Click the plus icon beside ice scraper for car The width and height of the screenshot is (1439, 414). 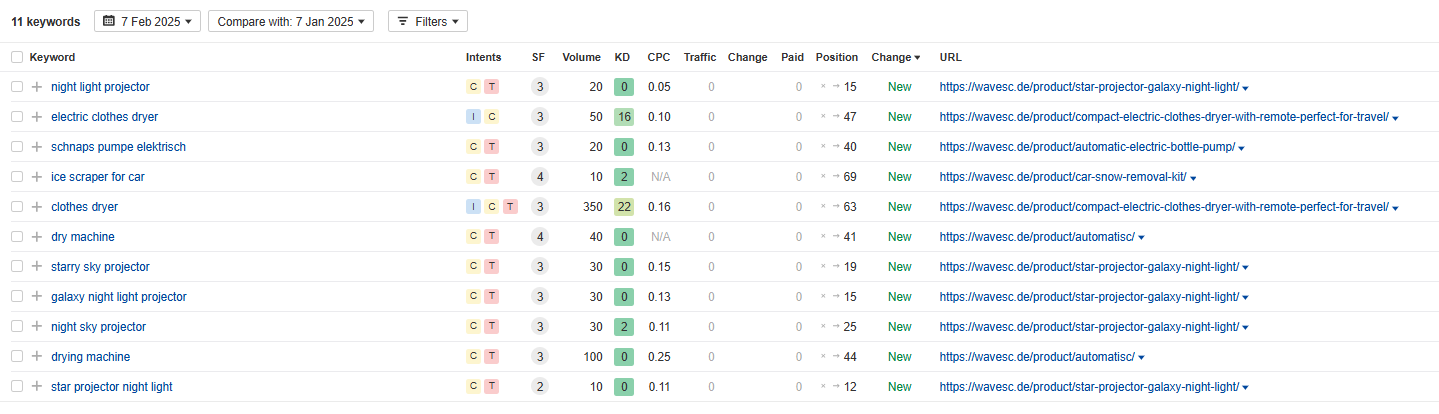37,177
